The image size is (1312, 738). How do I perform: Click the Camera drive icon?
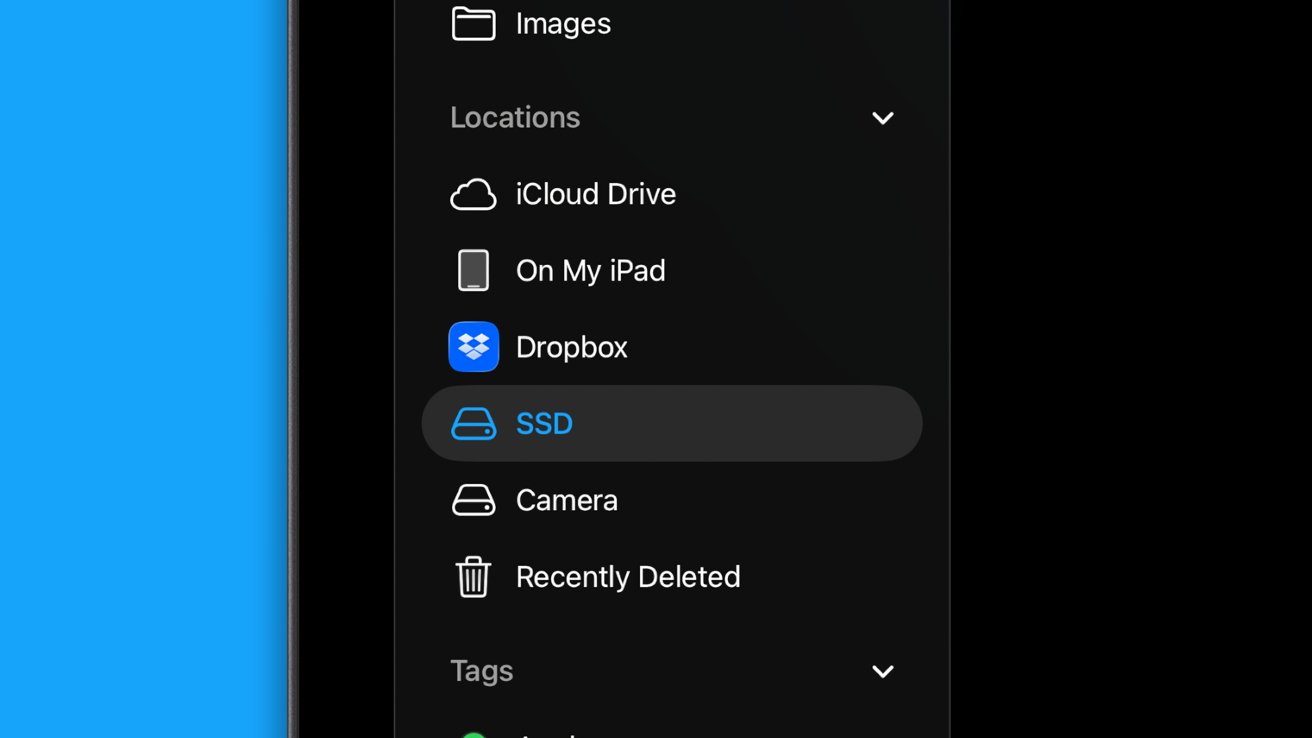(x=473, y=500)
